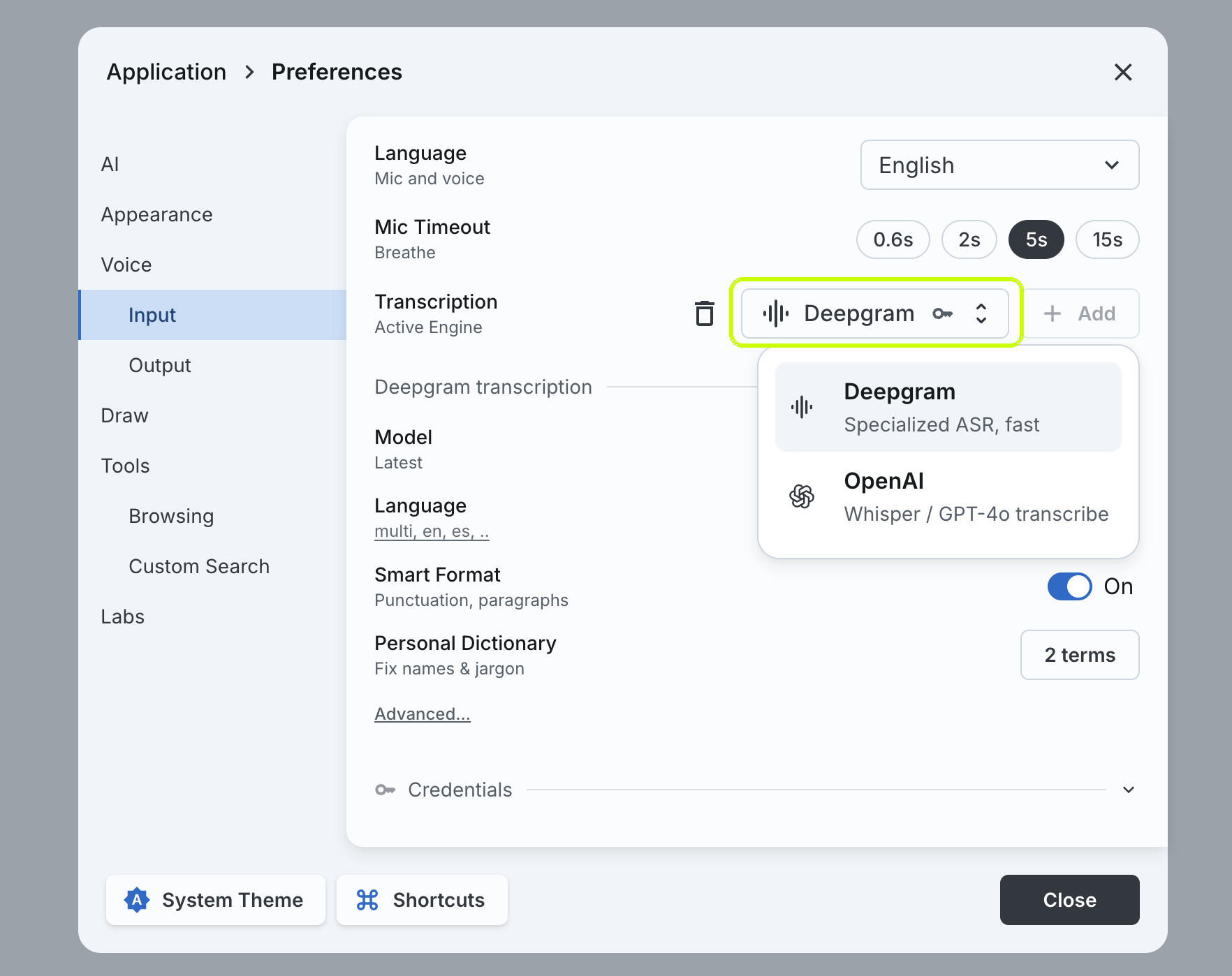Click the Deepgram waveform icon in engine selector
The width and height of the screenshot is (1232, 976).
pos(776,313)
